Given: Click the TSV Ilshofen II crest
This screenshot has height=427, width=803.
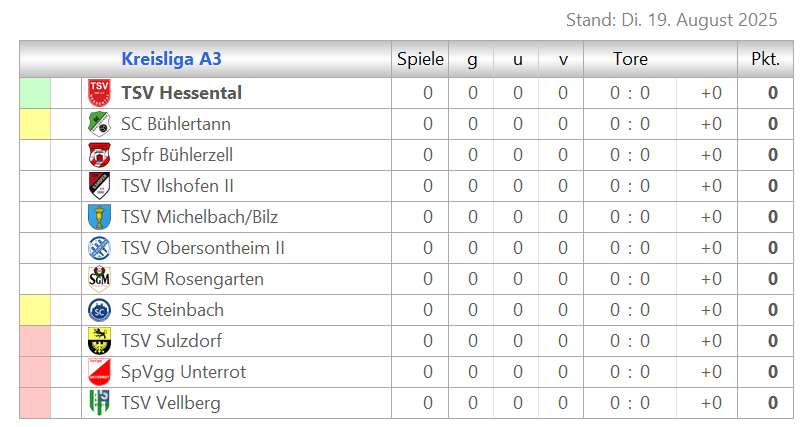Looking at the screenshot, I should pos(99,186).
